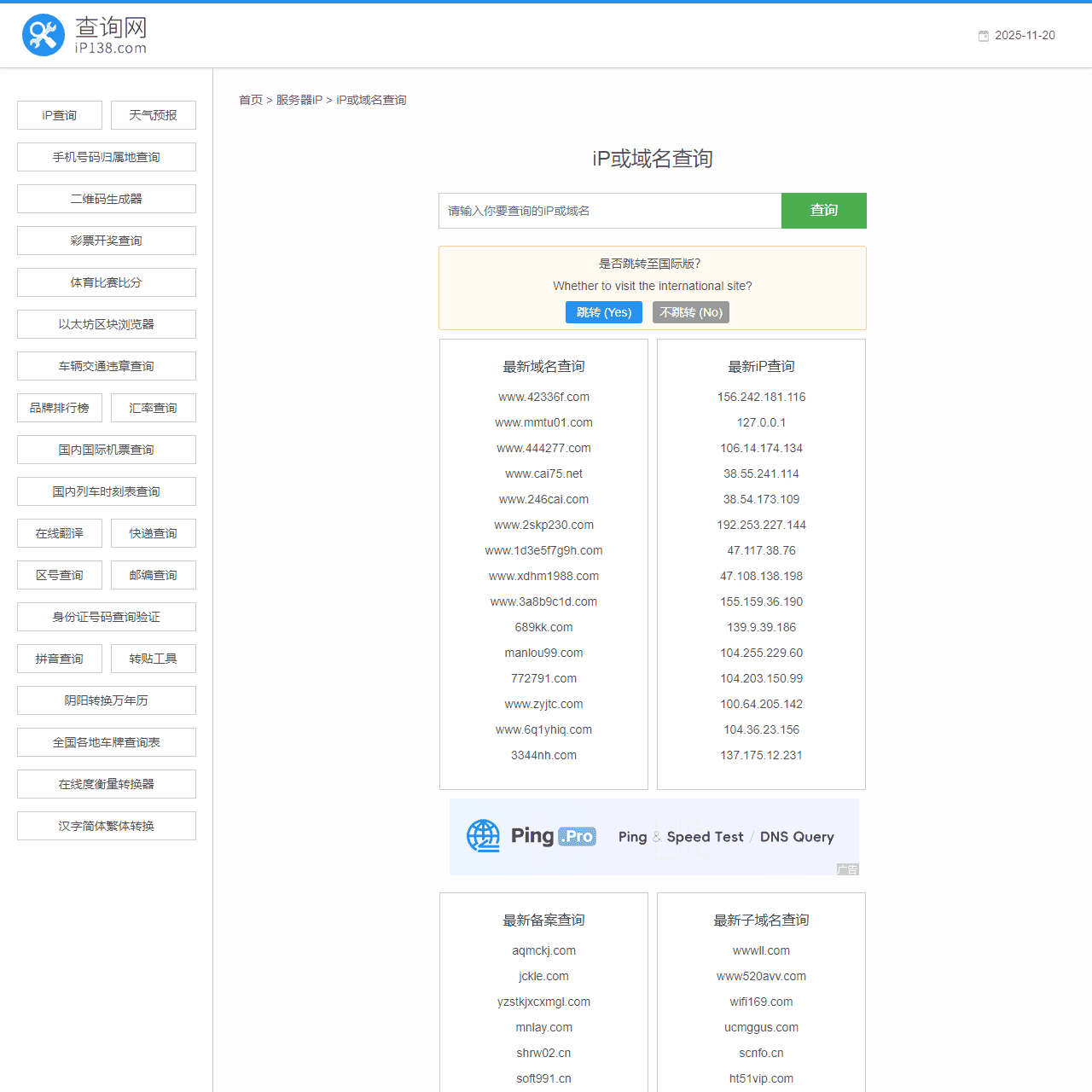Viewport: 1092px width, 1092px height.
Task: Click the ip138 logo icon
Action: [x=44, y=35]
